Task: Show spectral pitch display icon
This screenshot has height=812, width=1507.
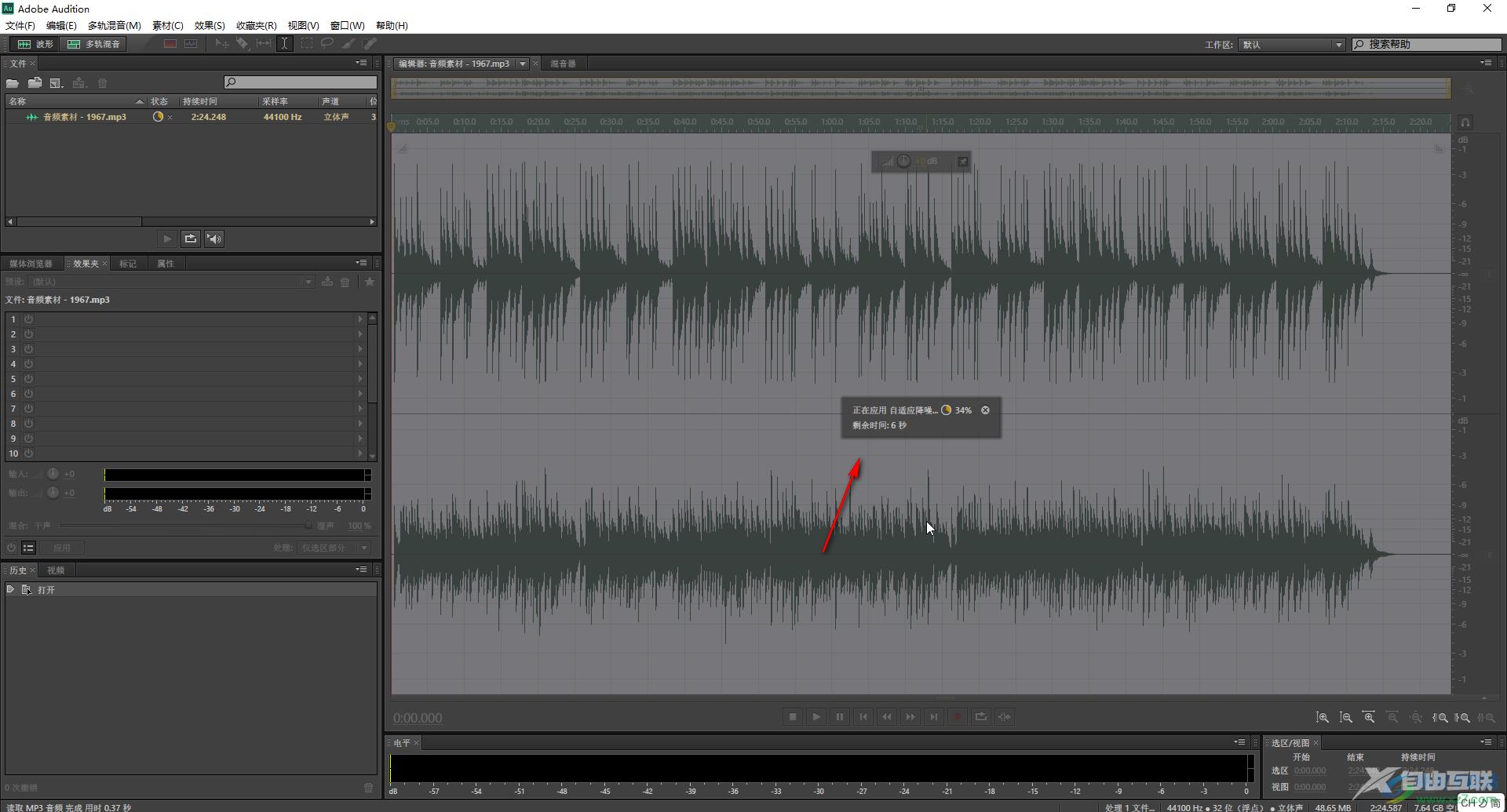Action: coord(191,44)
